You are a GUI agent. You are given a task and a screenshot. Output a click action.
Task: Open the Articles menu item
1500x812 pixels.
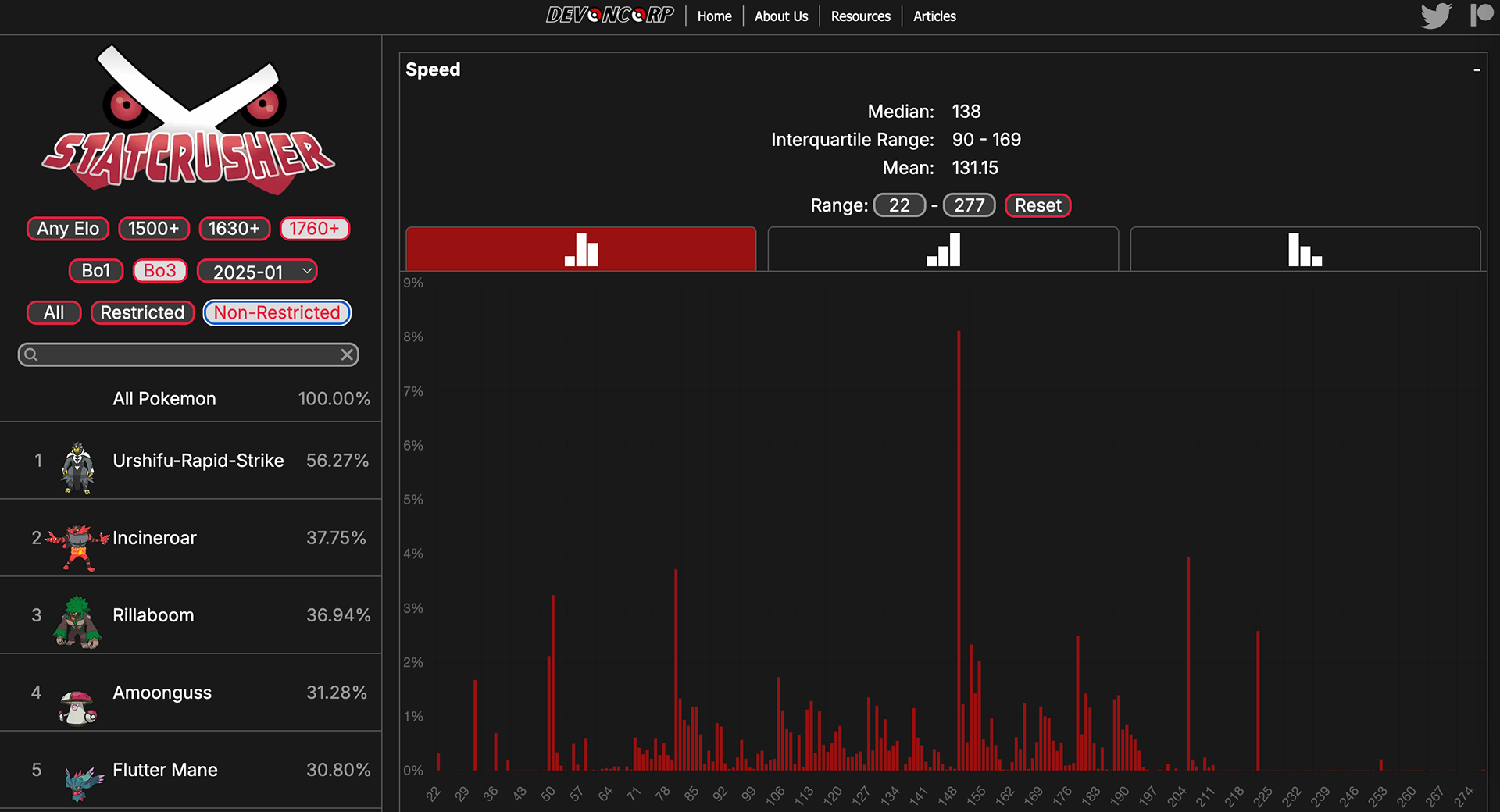pos(934,16)
